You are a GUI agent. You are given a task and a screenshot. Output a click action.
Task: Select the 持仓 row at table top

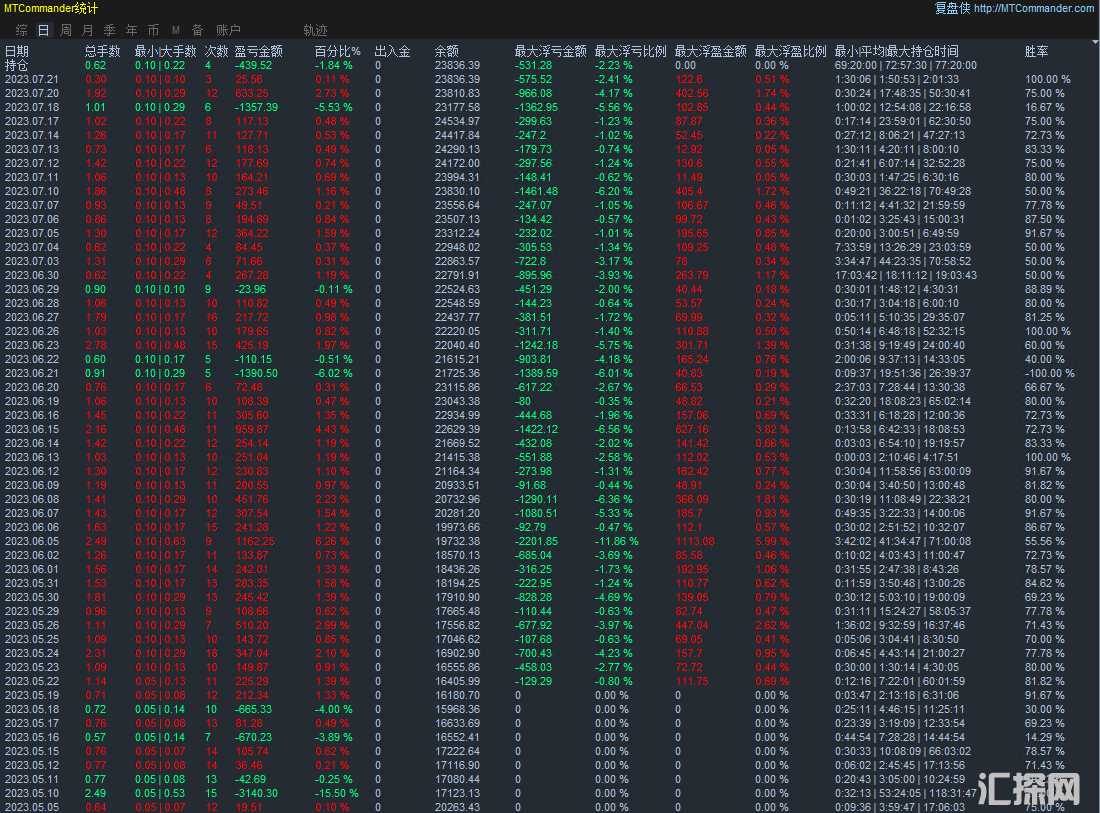tap(17, 65)
